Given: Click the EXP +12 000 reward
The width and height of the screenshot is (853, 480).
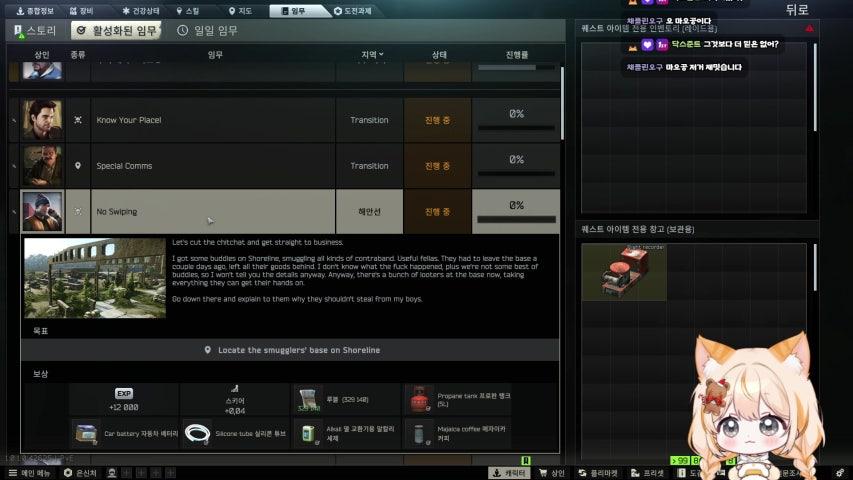Looking at the screenshot, I should 124,400.
